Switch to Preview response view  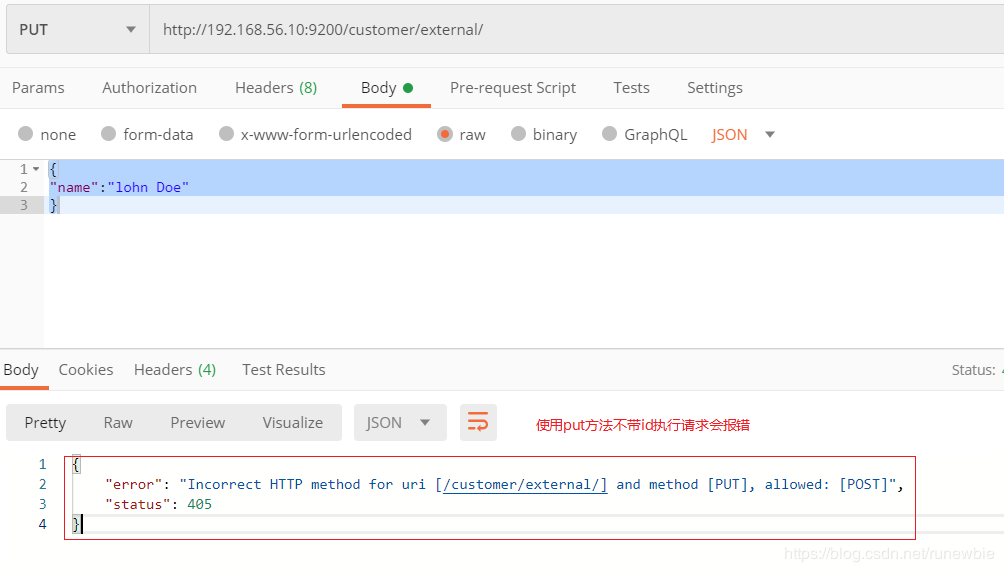coord(198,423)
